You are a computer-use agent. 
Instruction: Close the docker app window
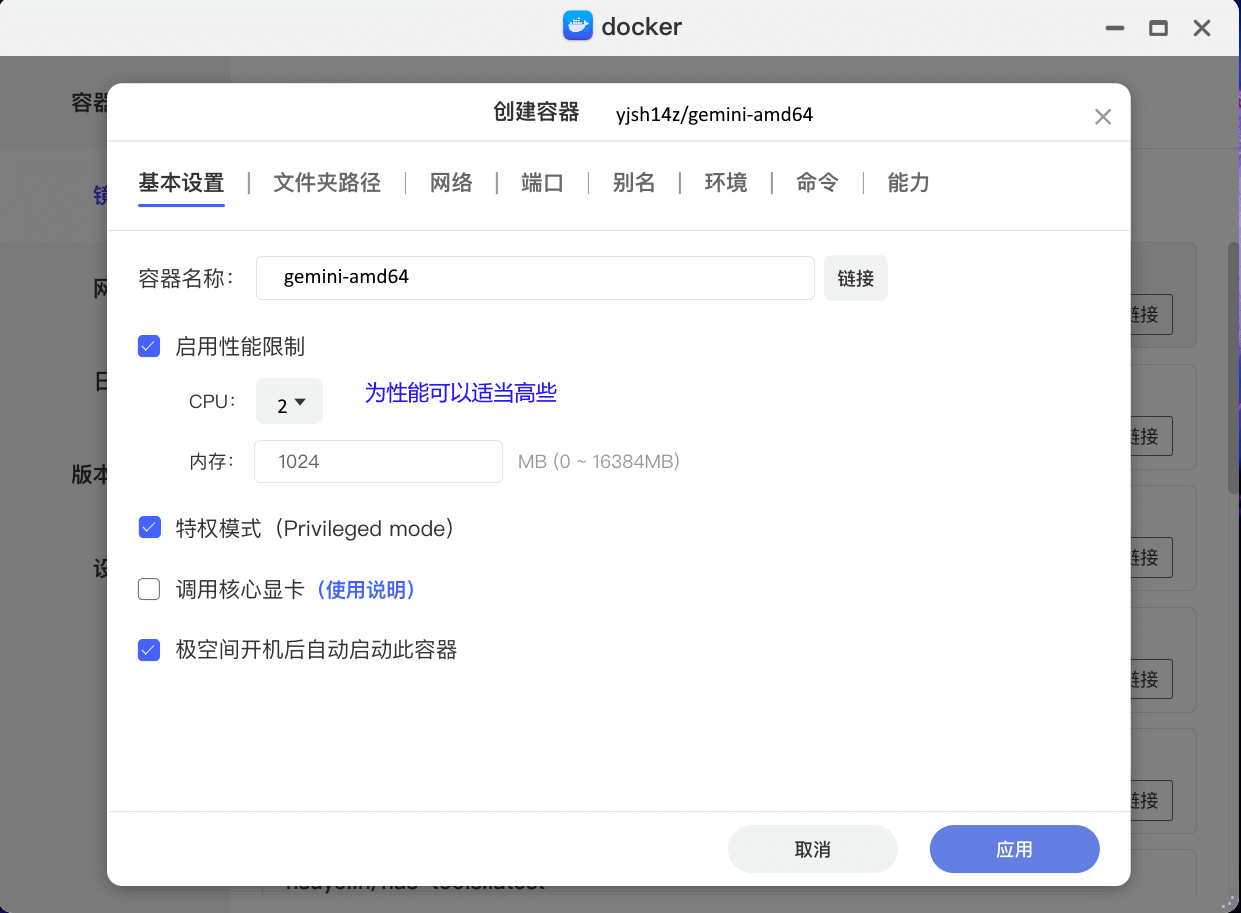(1202, 28)
